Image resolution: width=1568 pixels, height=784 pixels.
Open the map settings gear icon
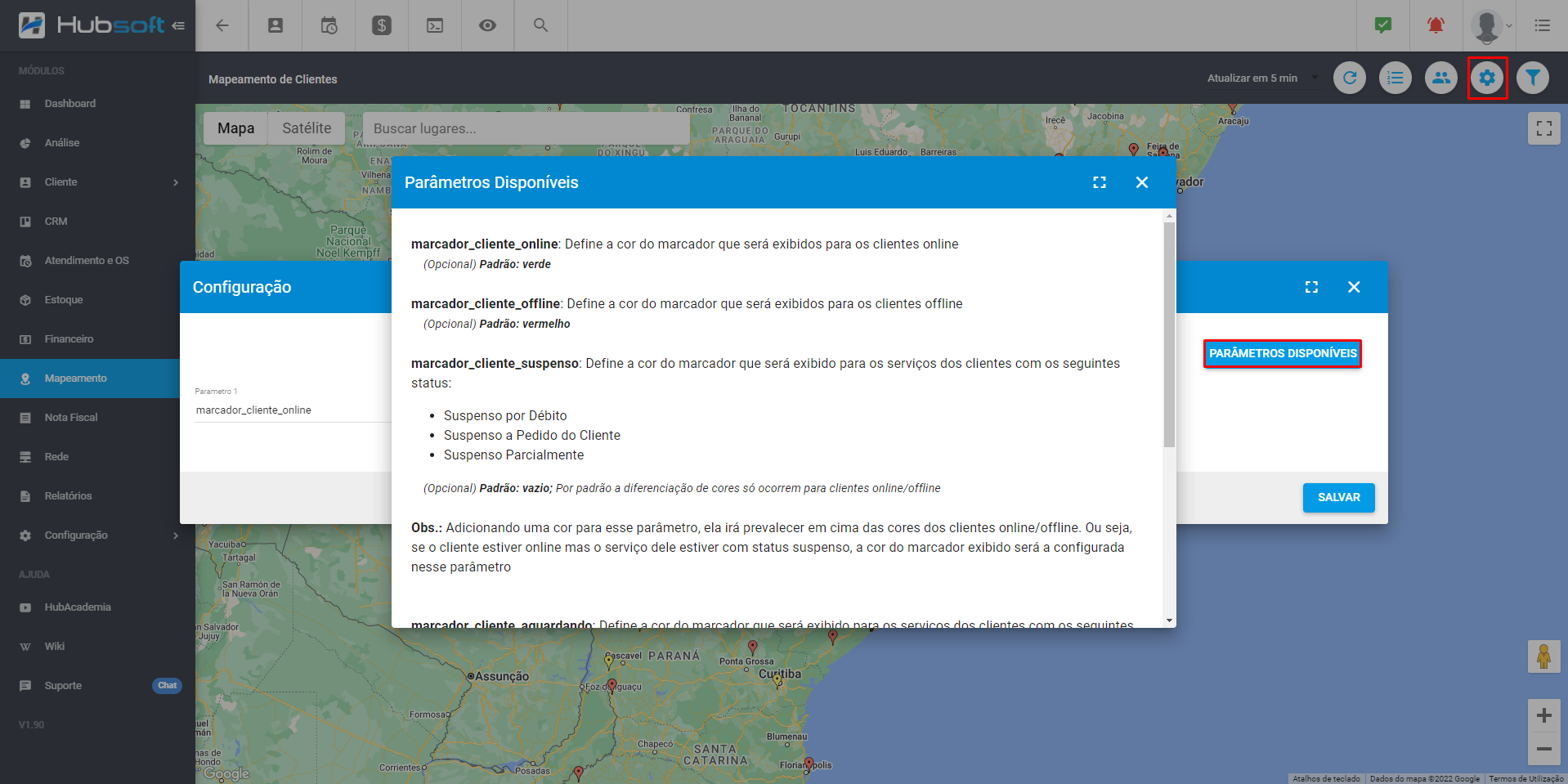1487,78
